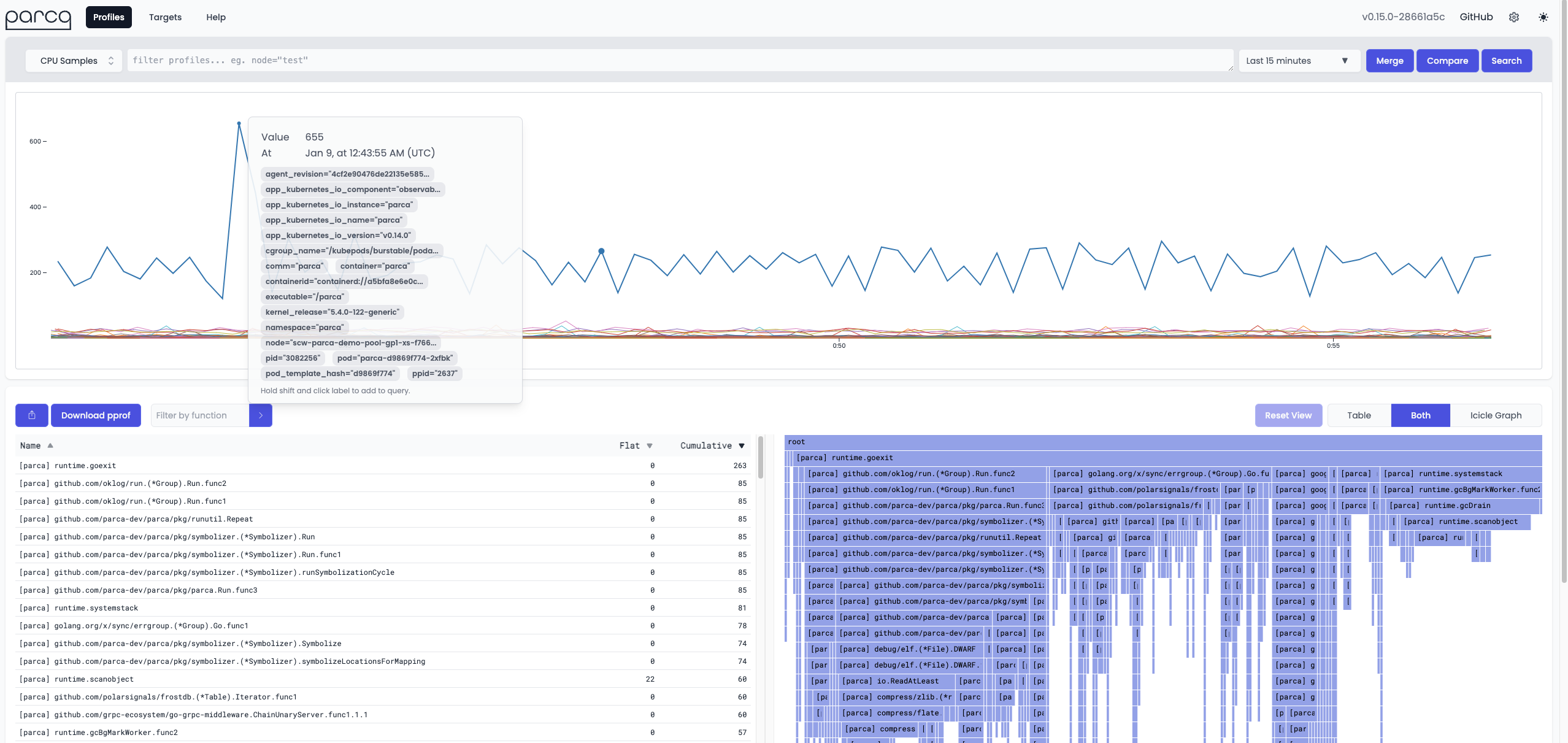Select the root node in icicle graph
This screenshot has height=743, width=1568.
[x=1163, y=442]
